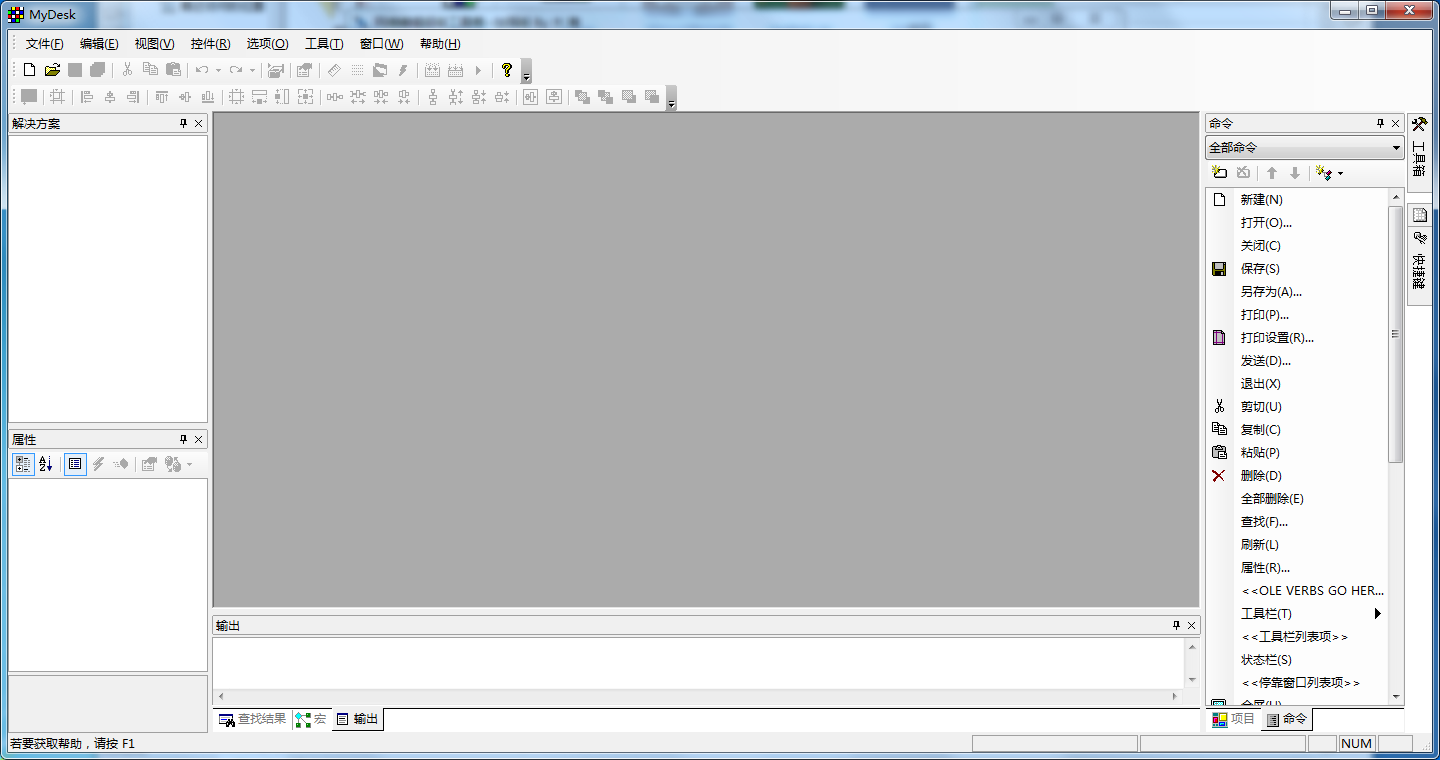
Task: Toggle the pin on the 输出 panel
Action: coord(1176,625)
